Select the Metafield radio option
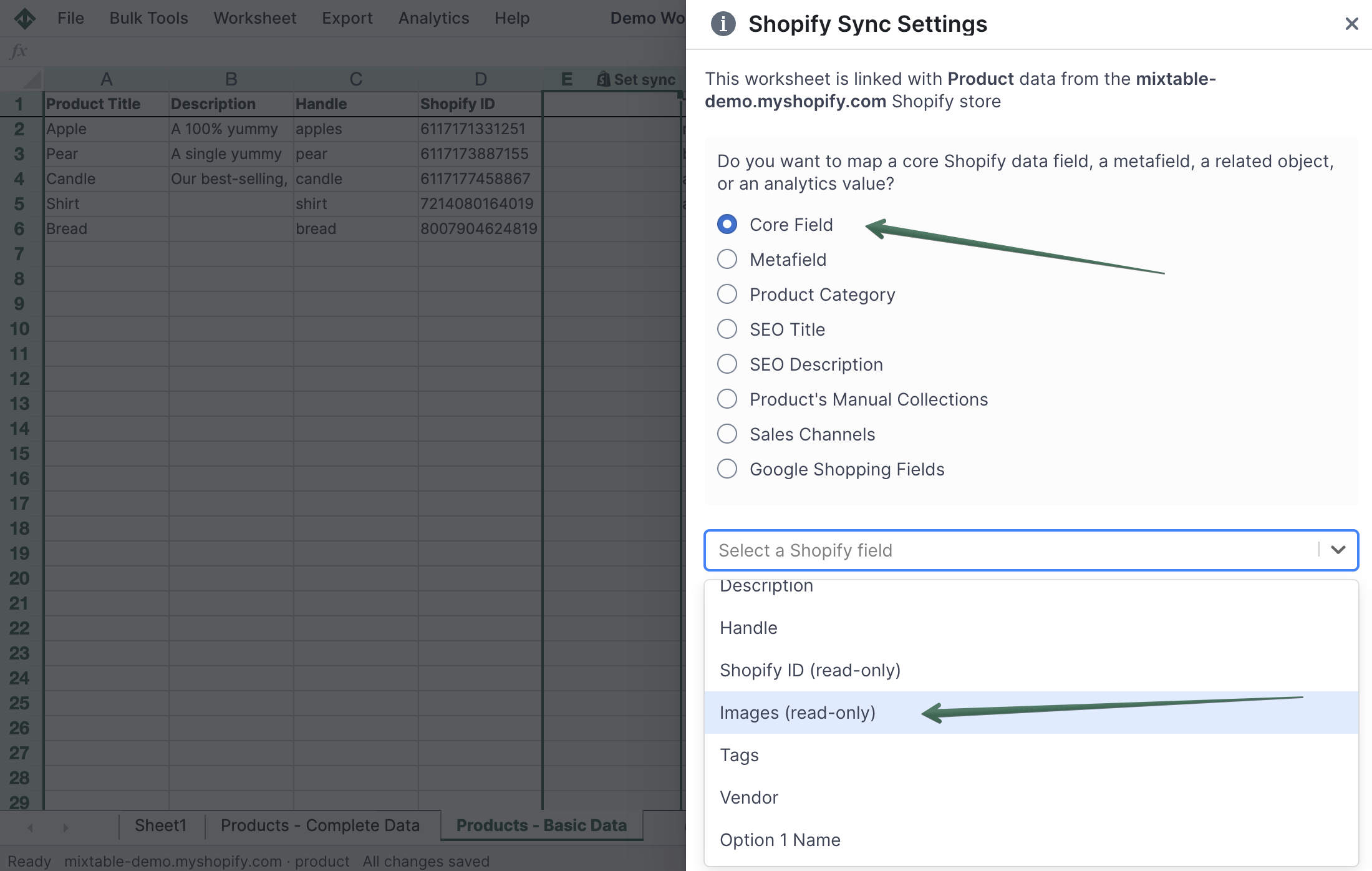1372x871 pixels. coord(727,260)
